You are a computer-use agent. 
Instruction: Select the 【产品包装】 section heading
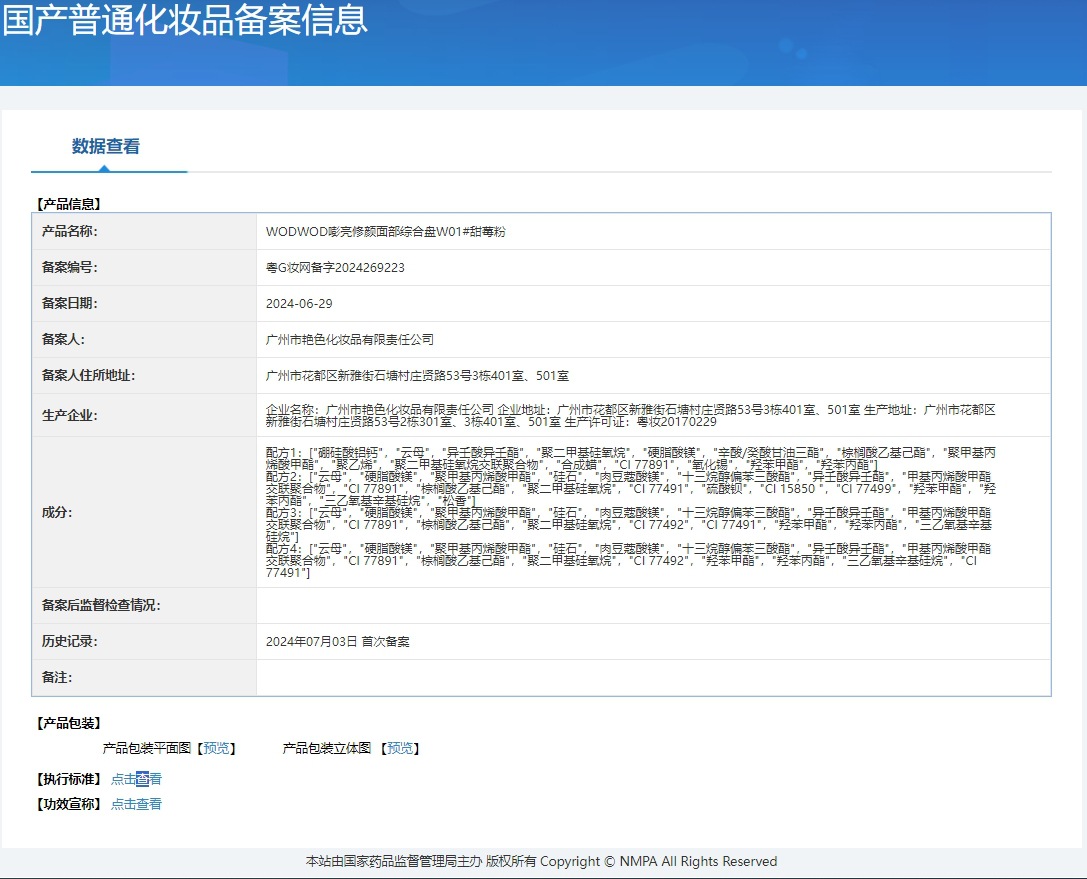pos(69,723)
